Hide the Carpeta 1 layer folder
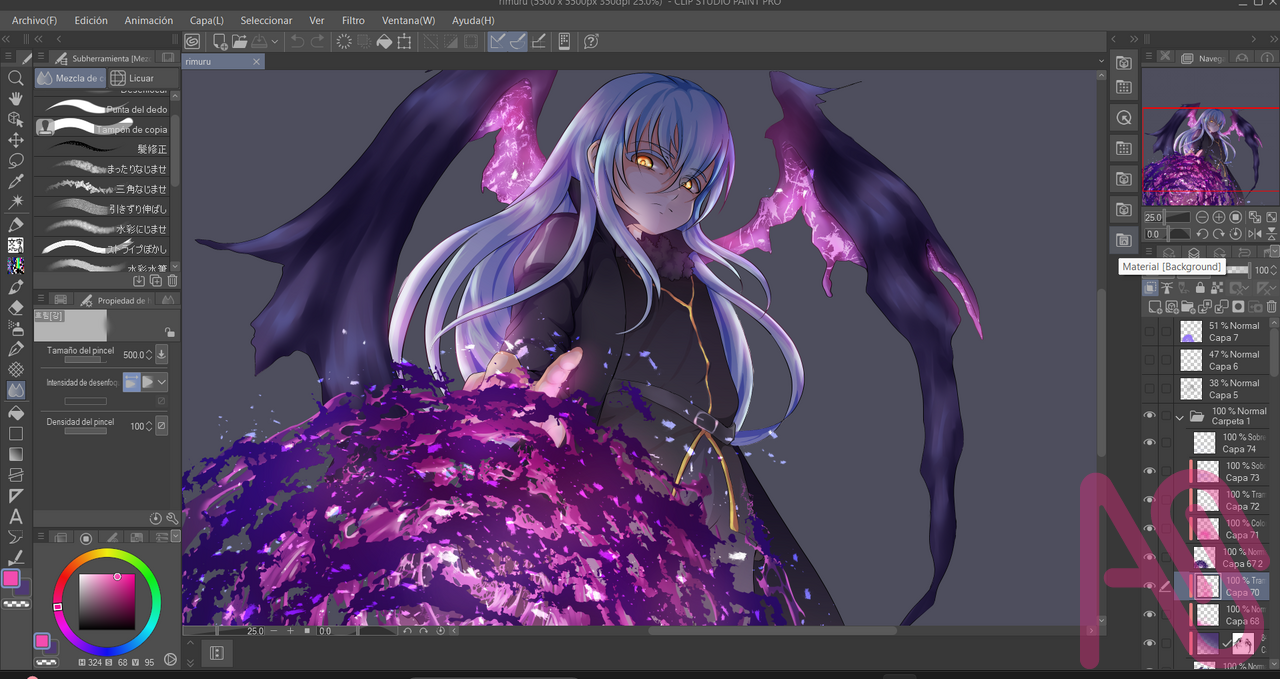1280x679 pixels. pos(1149,415)
